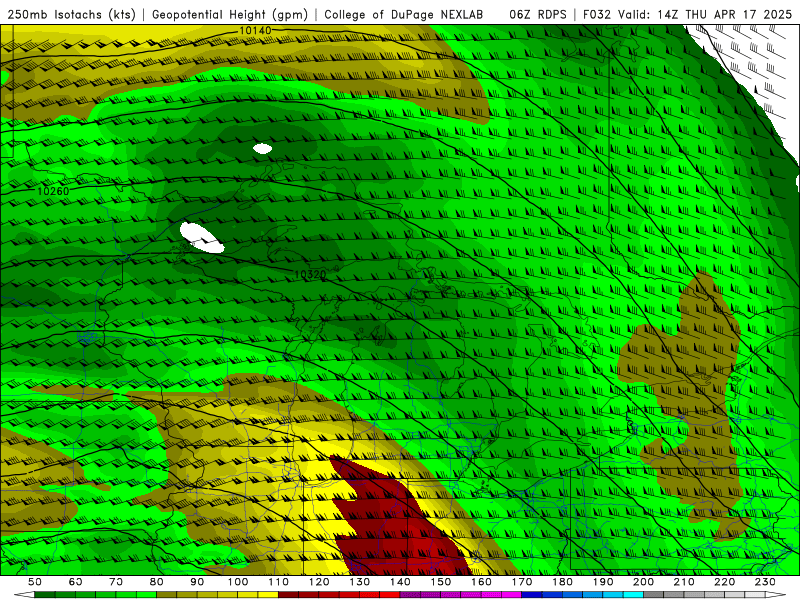Pick the cyan legend swatch before 200
This screenshot has height=600, width=800.
634,595
